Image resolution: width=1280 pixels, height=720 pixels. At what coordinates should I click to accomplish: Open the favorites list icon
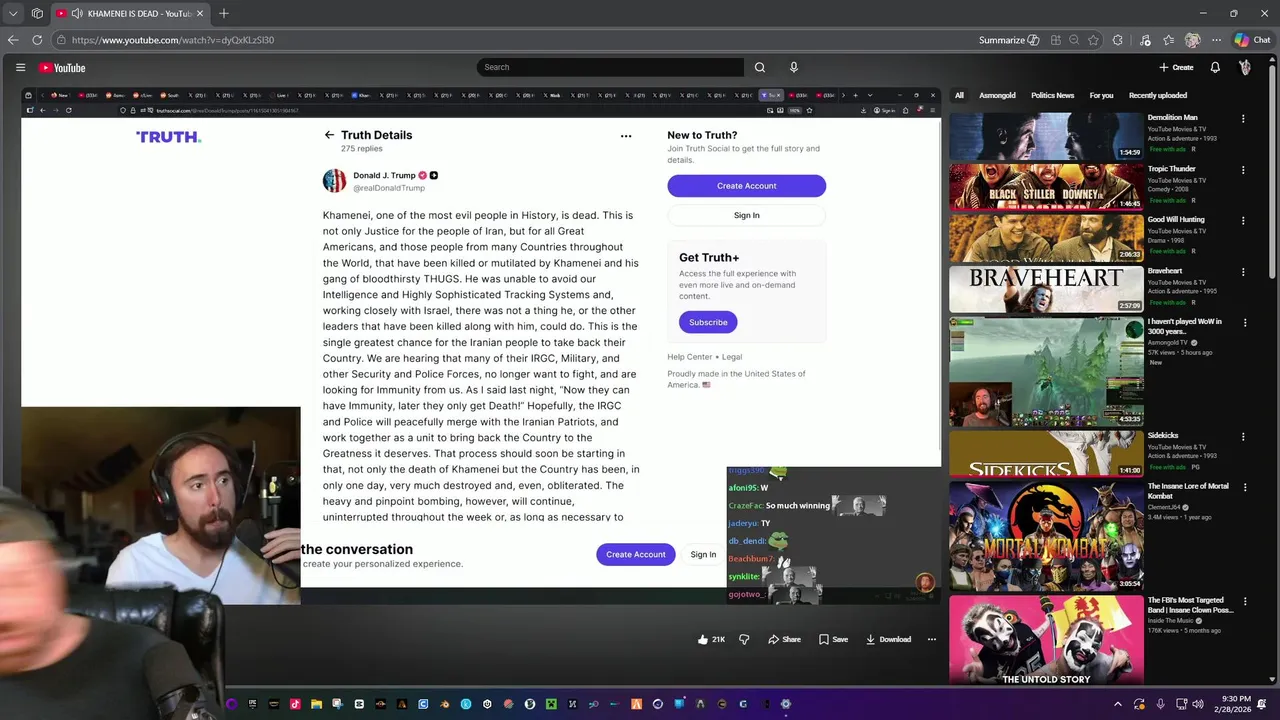click(1168, 40)
